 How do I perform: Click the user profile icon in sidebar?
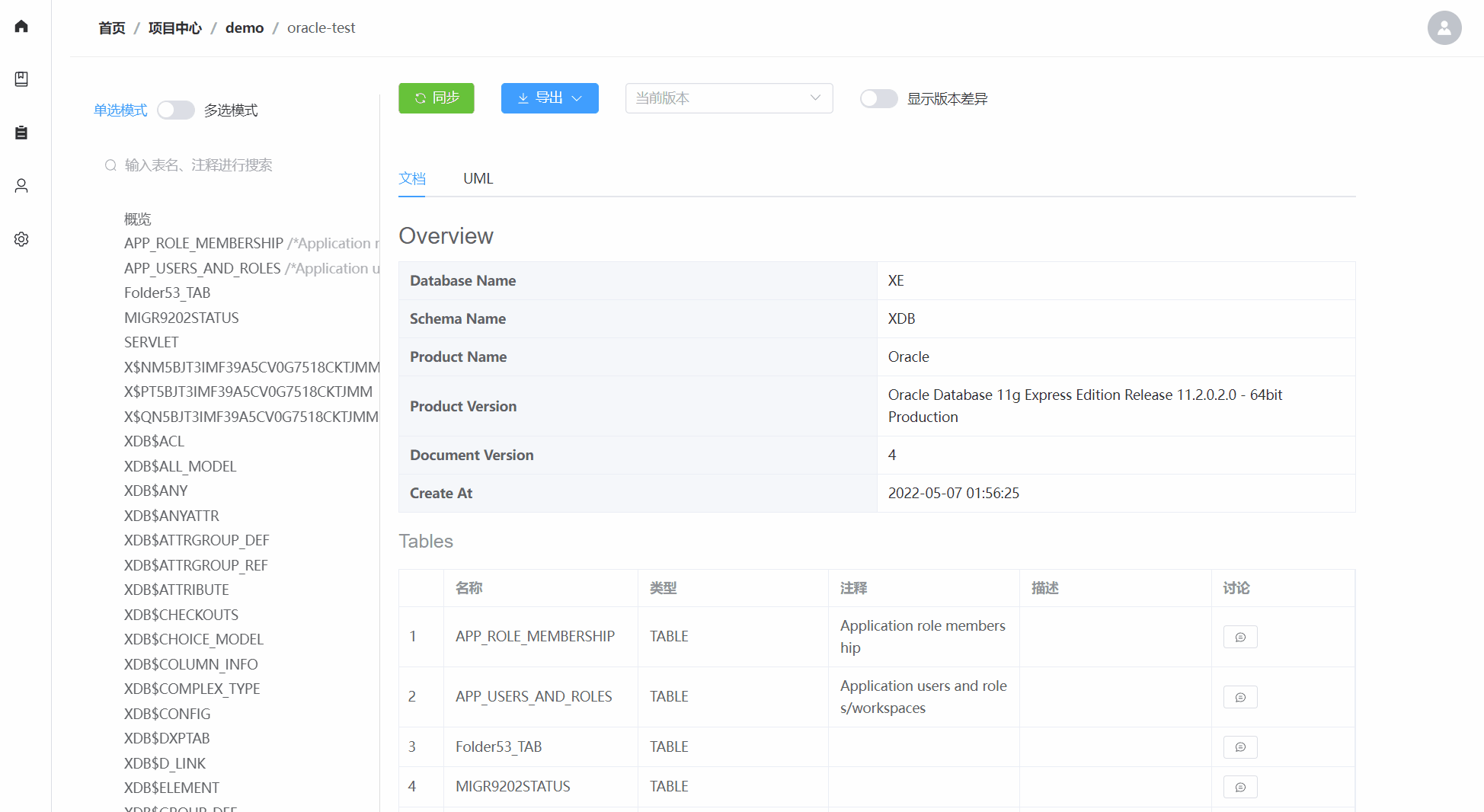click(21, 185)
